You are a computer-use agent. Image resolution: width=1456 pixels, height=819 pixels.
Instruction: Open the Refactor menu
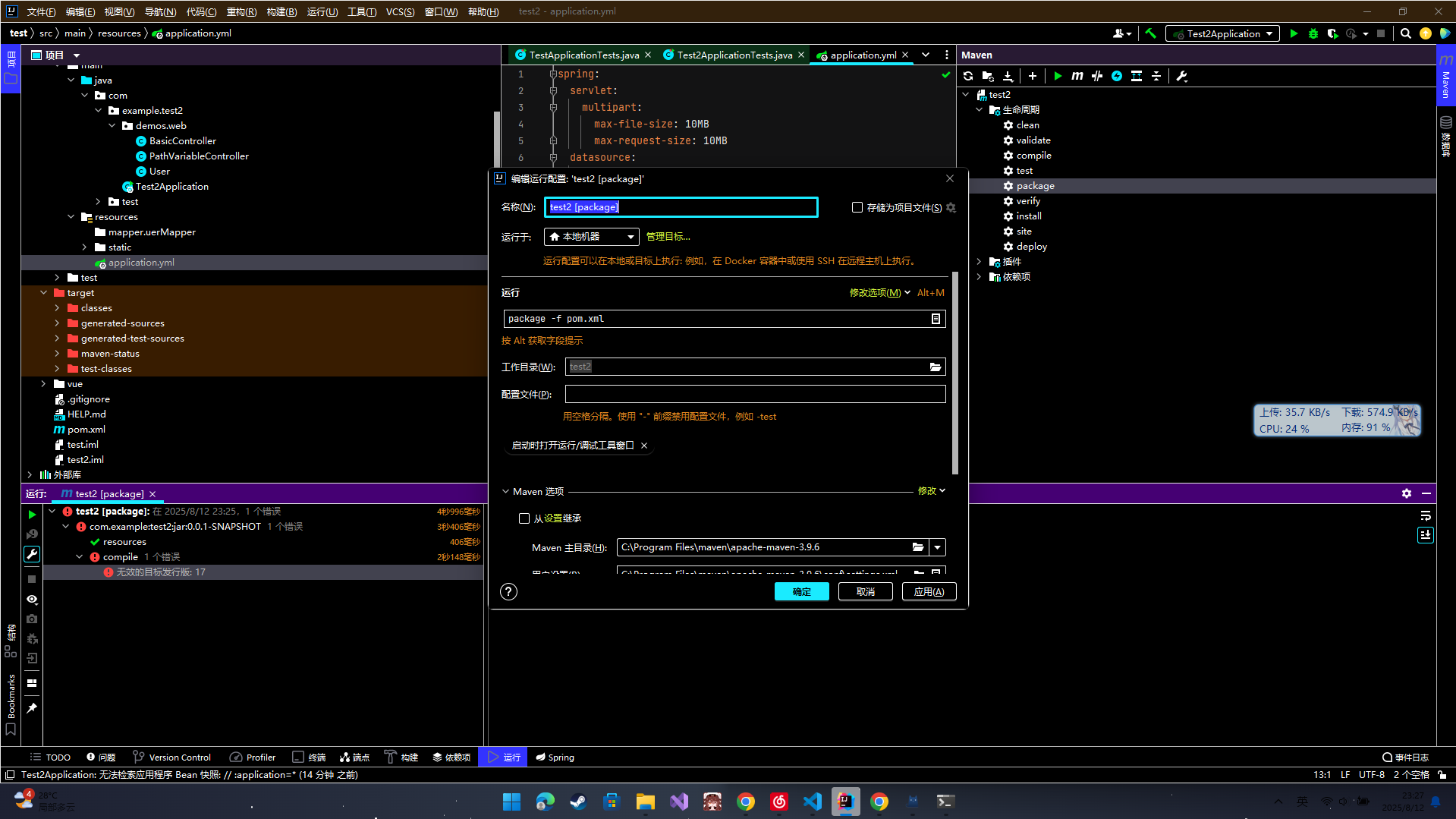[x=241, y=11]
